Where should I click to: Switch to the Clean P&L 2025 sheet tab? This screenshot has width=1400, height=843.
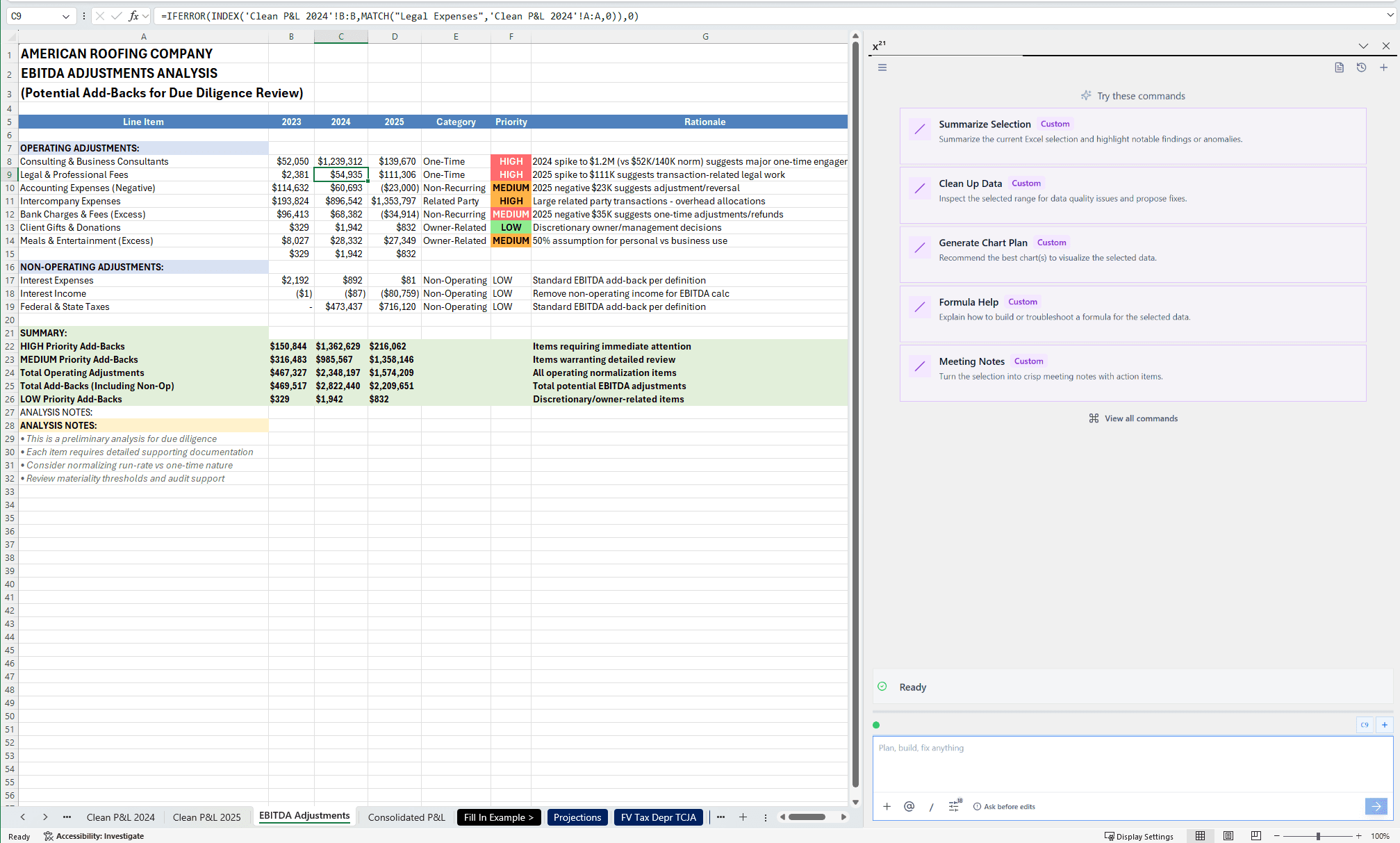click(206, 817)
